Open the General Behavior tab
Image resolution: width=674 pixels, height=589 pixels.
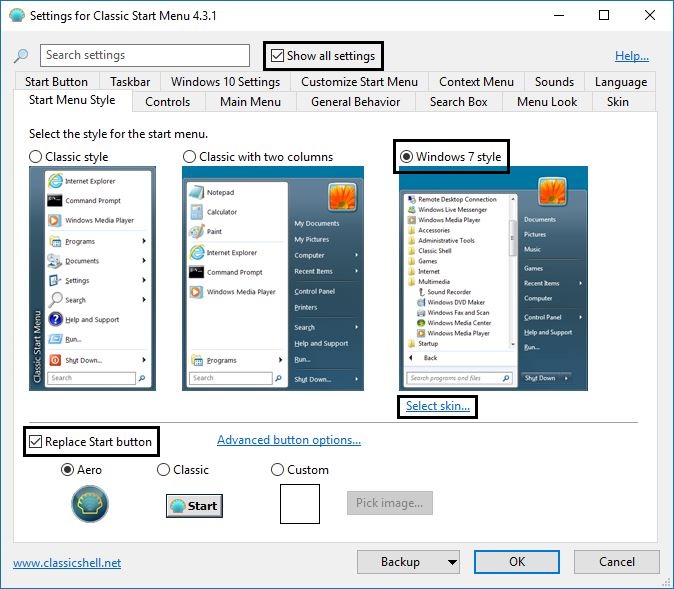point(355,102)
